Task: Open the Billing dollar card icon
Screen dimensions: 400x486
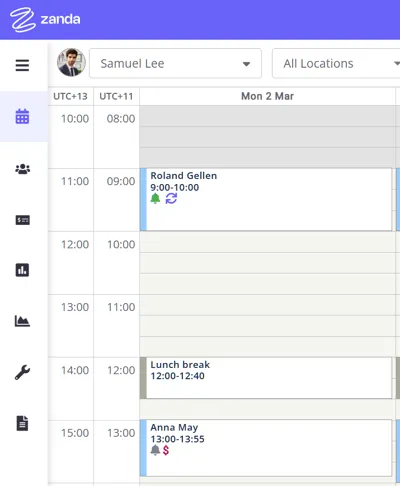Action: pyautogui.click(x=22, y=220)
